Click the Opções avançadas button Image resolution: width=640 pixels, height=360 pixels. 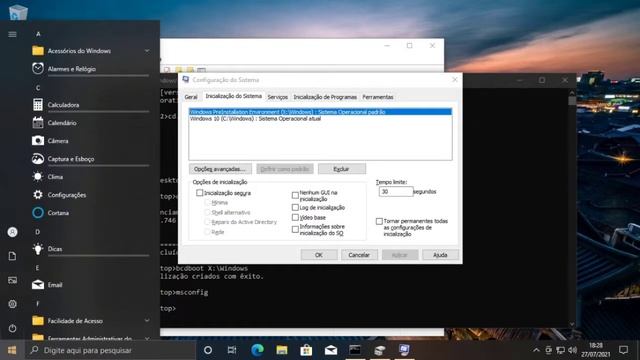point(220,169)
